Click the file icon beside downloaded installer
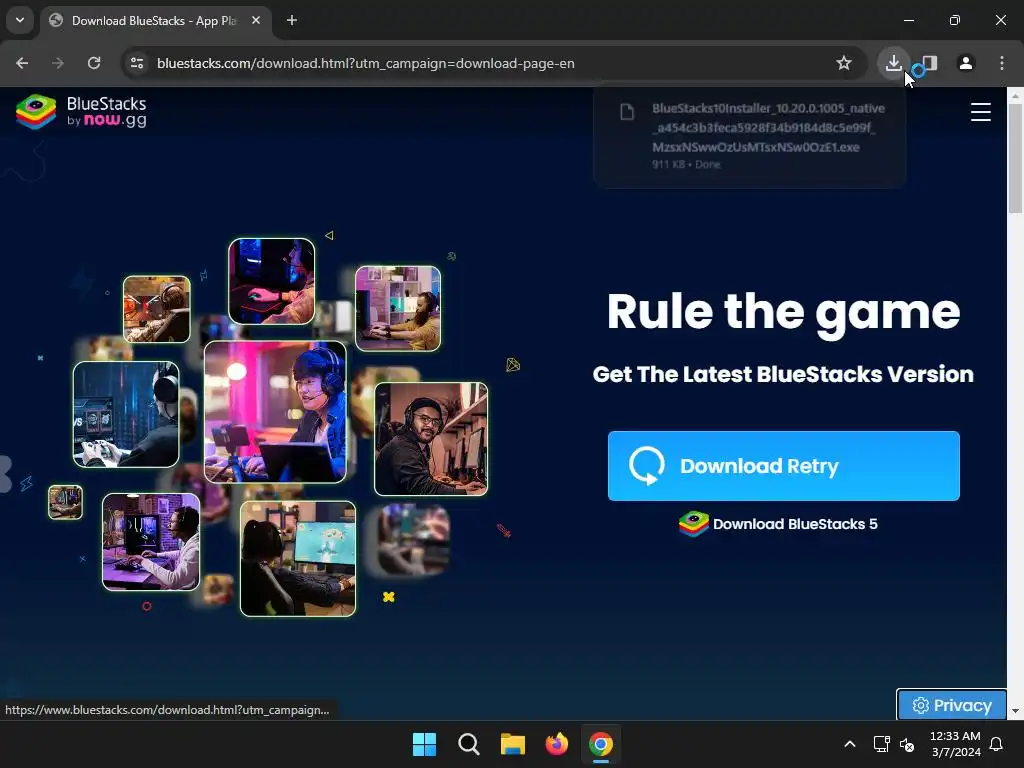1024x768 pixels. (x=627, y=112)
